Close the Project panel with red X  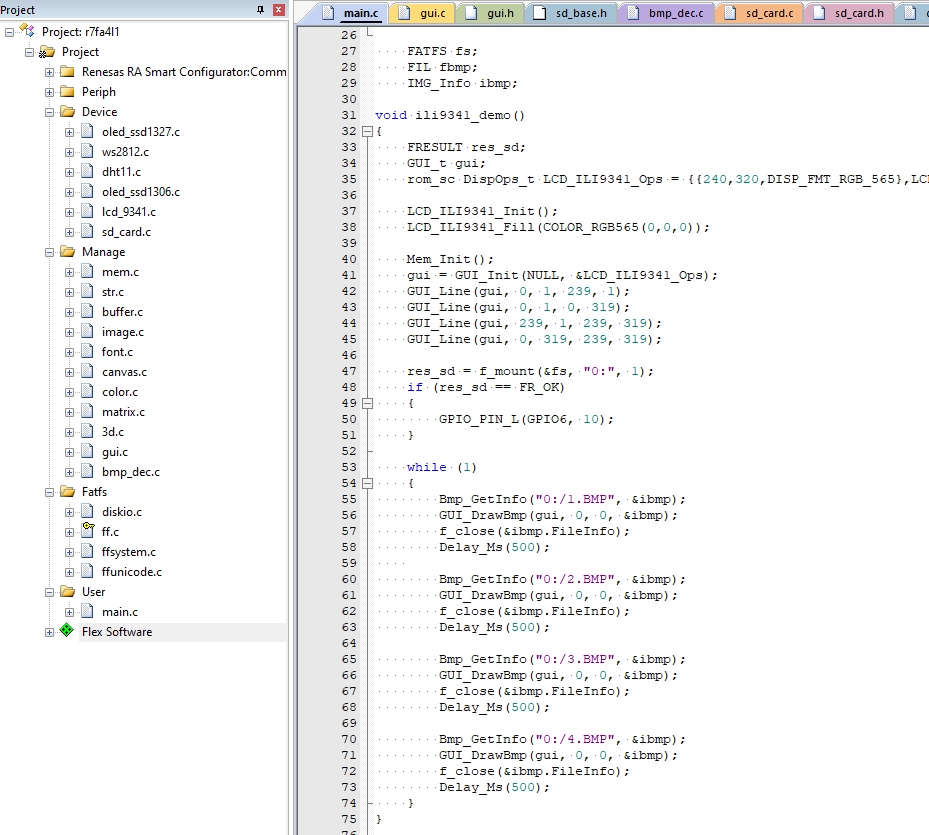pyautogui.click(x=279, y=9)
